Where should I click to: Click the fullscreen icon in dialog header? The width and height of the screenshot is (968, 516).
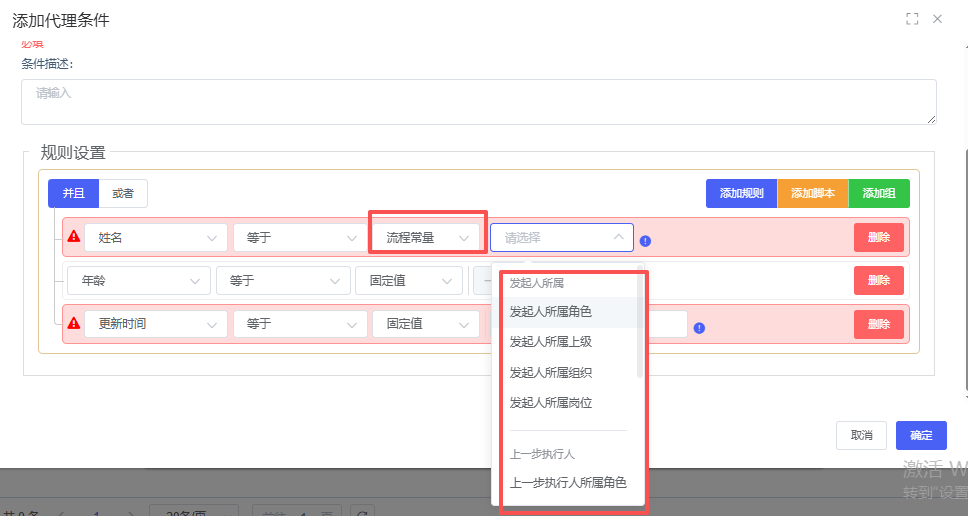click(x=911, y=19)
